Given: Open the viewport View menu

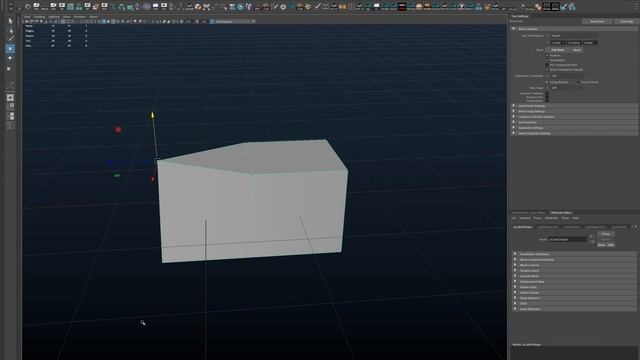Looking at the screenshot, I should (x=27, y=17).
